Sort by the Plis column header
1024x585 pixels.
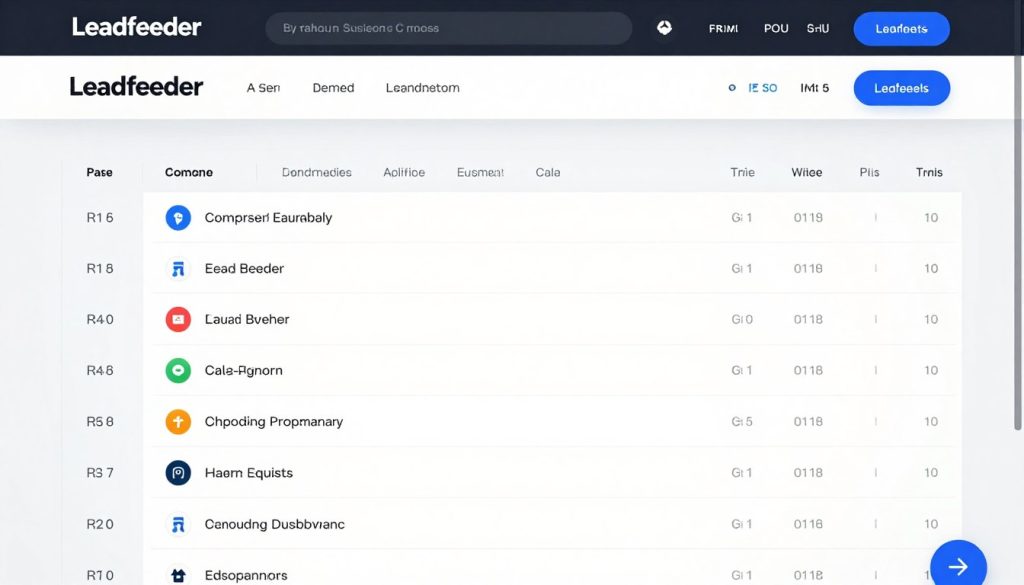[869, 172]
